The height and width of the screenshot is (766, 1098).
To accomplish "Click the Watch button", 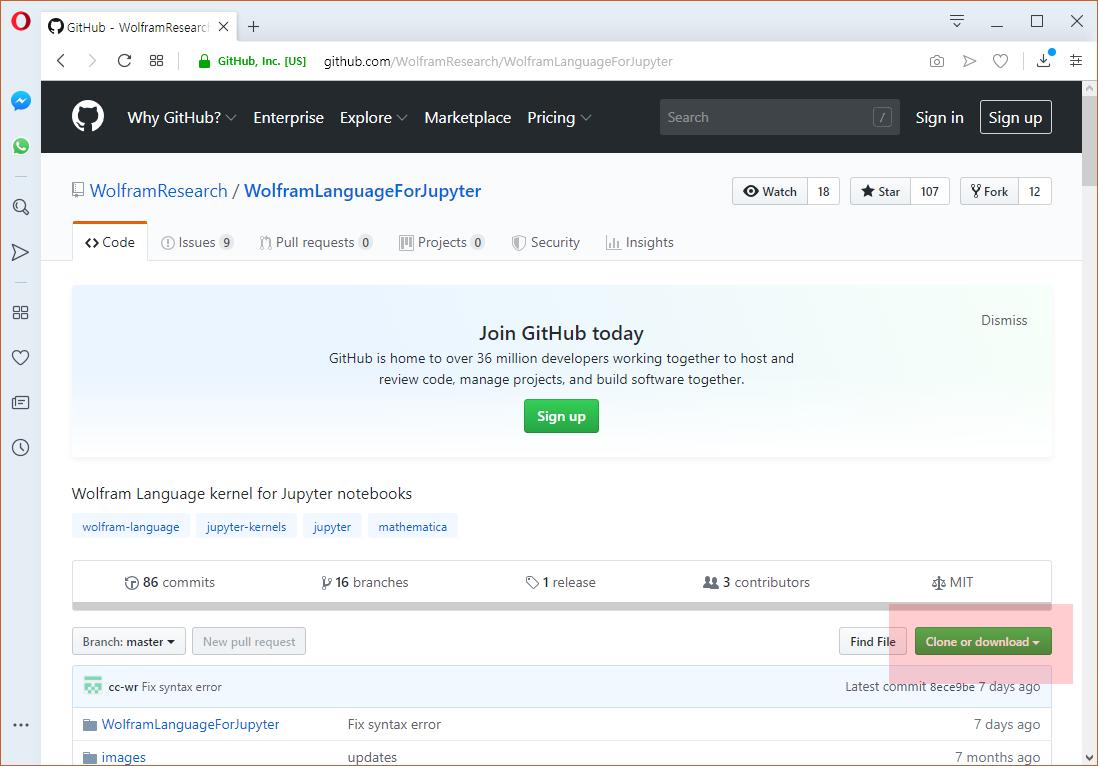I will coord(770,191).
